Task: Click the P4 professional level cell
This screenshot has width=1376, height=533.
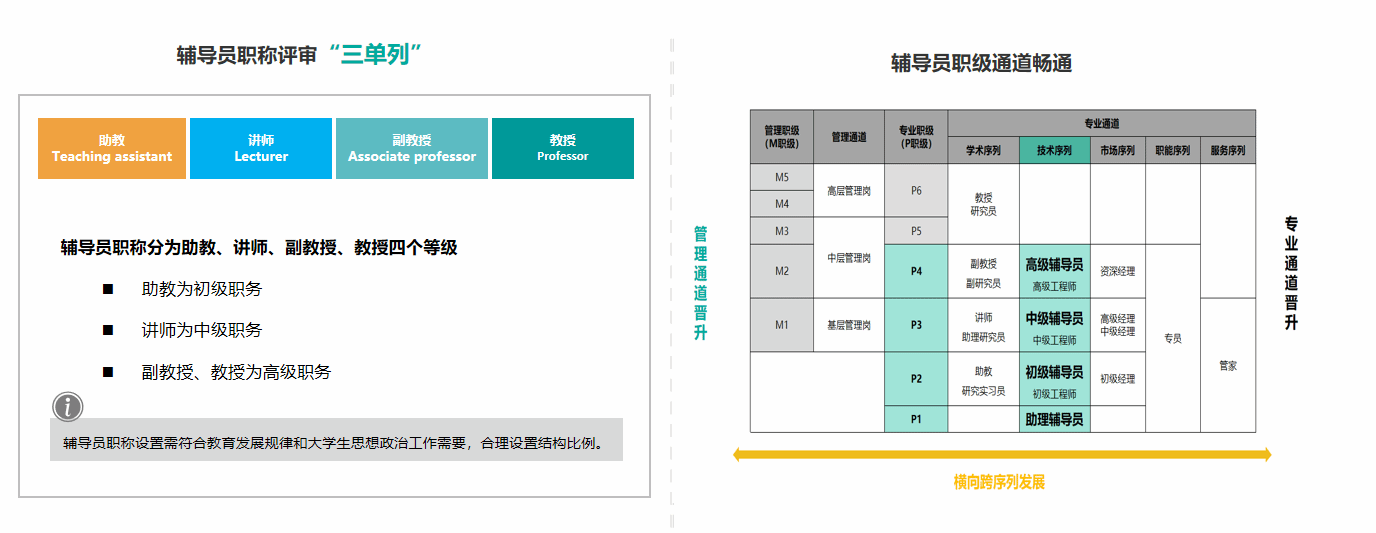Action: 916,271
